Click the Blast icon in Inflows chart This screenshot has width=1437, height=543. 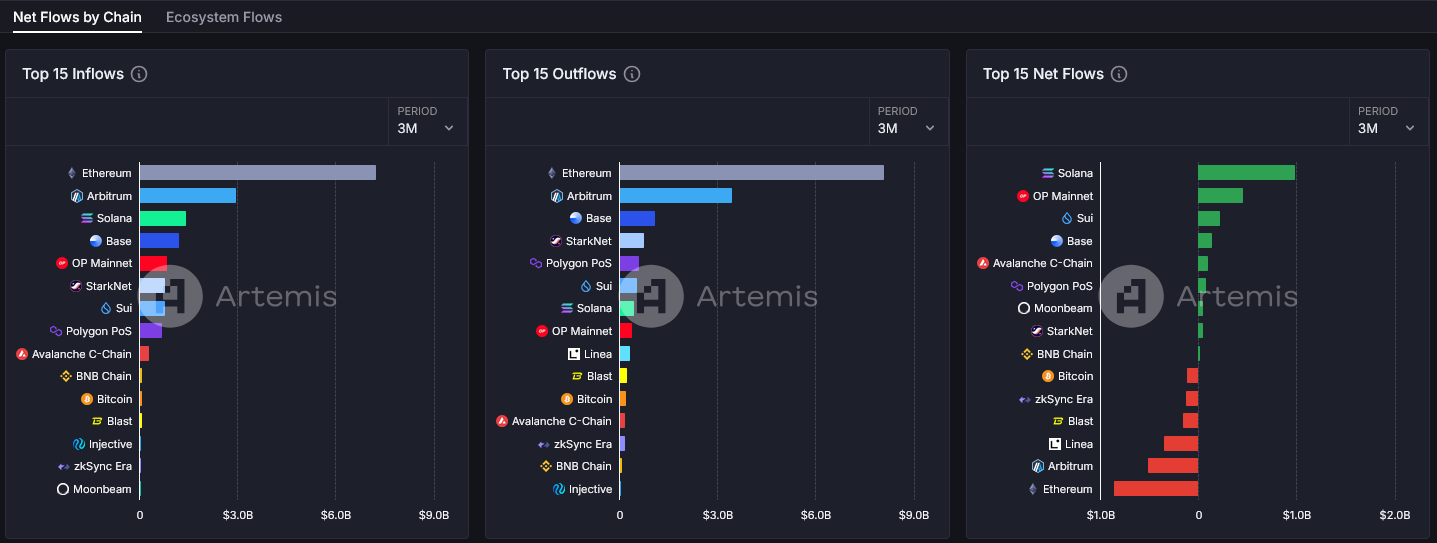pyautogui.click(x=97, y=421)
